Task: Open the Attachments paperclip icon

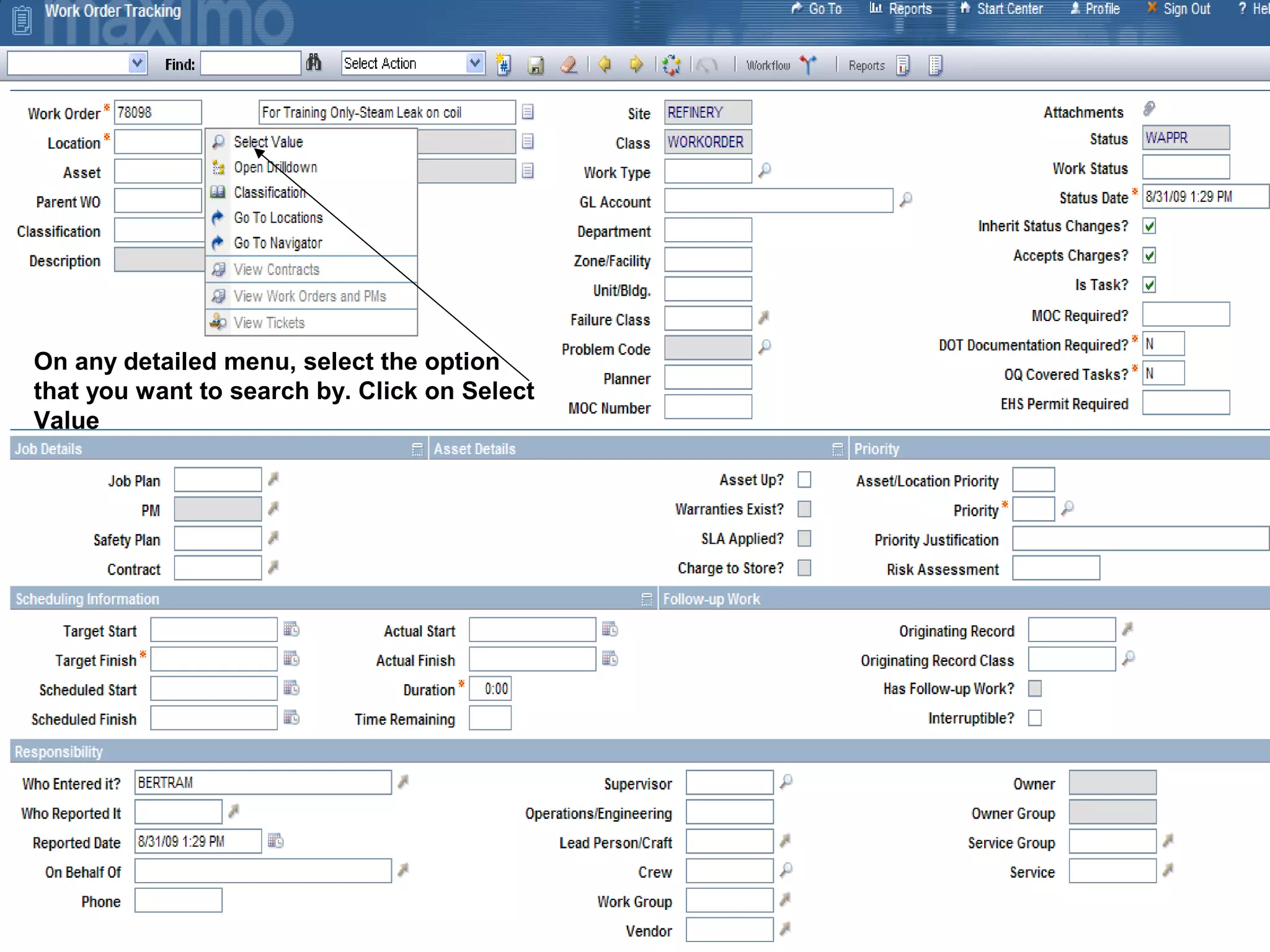Action: [x=1149, y=110]
